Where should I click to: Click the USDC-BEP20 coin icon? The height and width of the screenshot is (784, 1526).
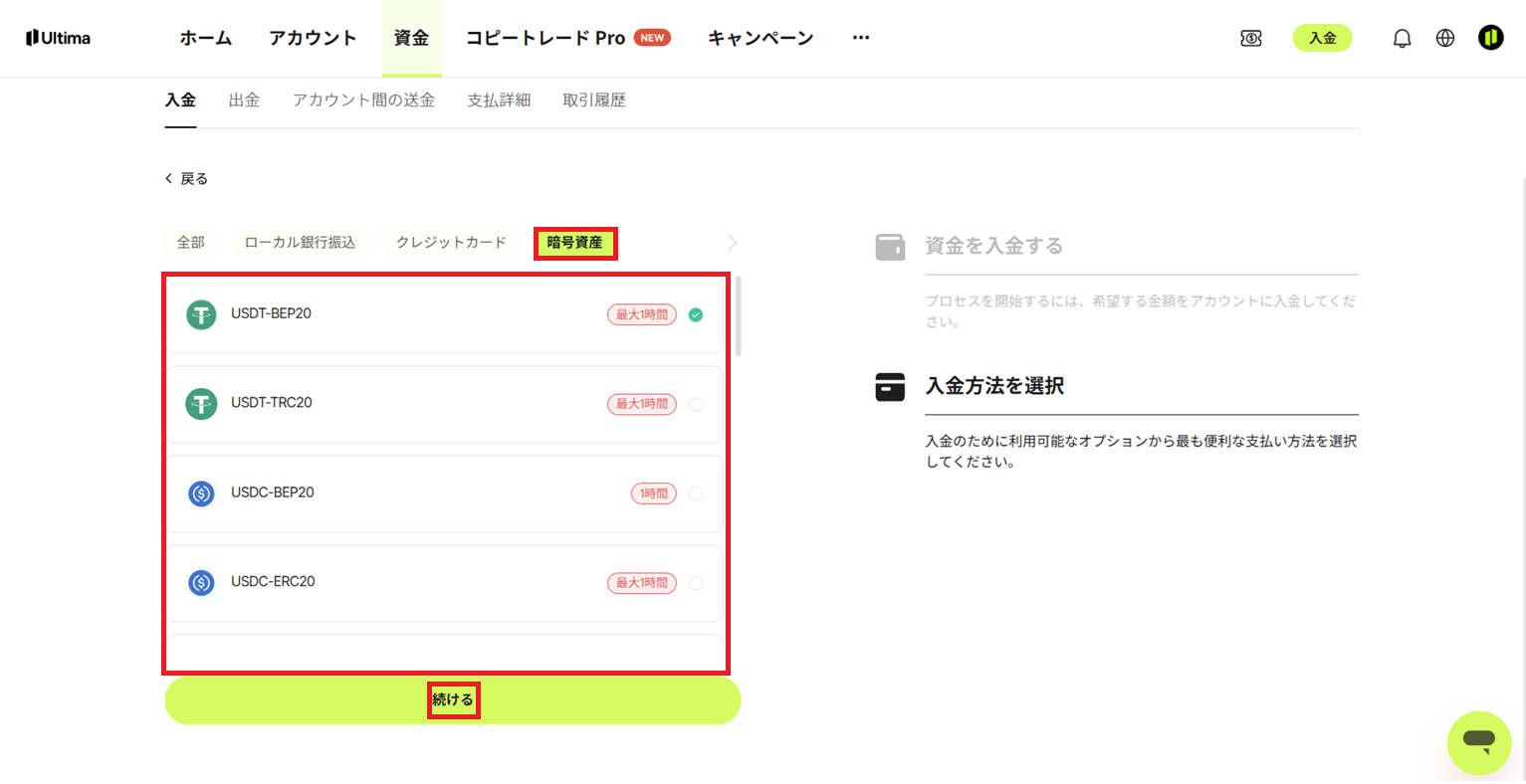(x=201, y=493)
